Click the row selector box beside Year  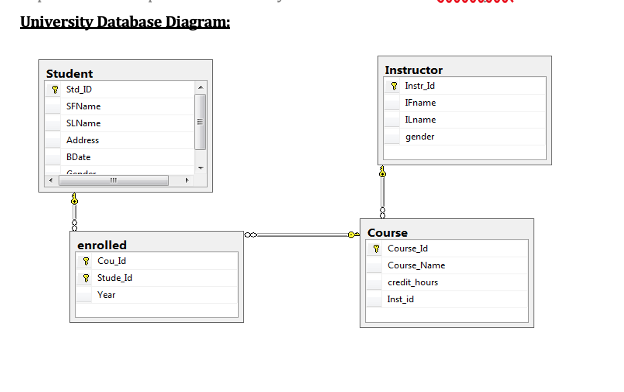[x=84, y=295]
